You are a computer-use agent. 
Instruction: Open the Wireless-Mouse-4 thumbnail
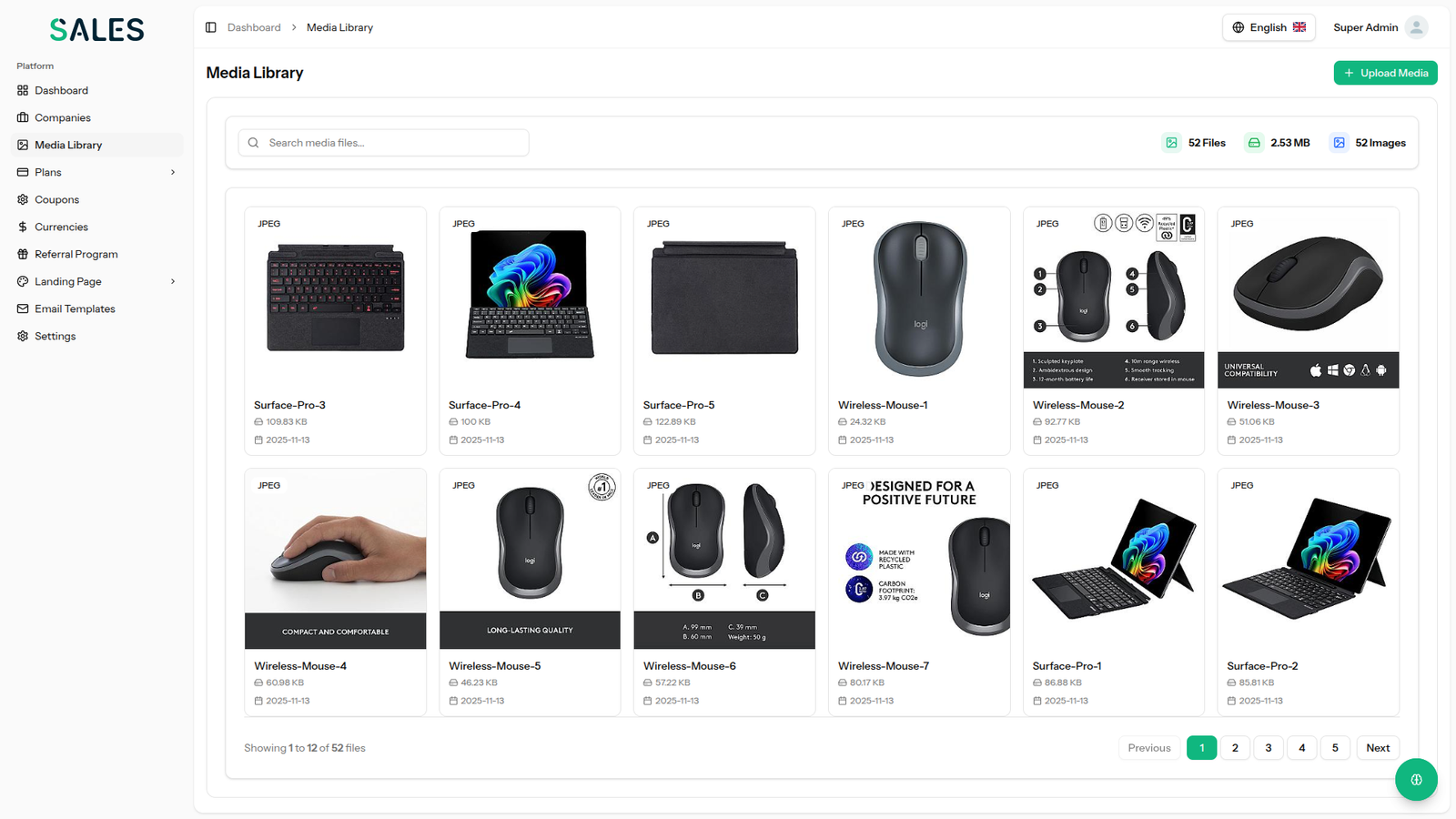[x=335, y=559]
